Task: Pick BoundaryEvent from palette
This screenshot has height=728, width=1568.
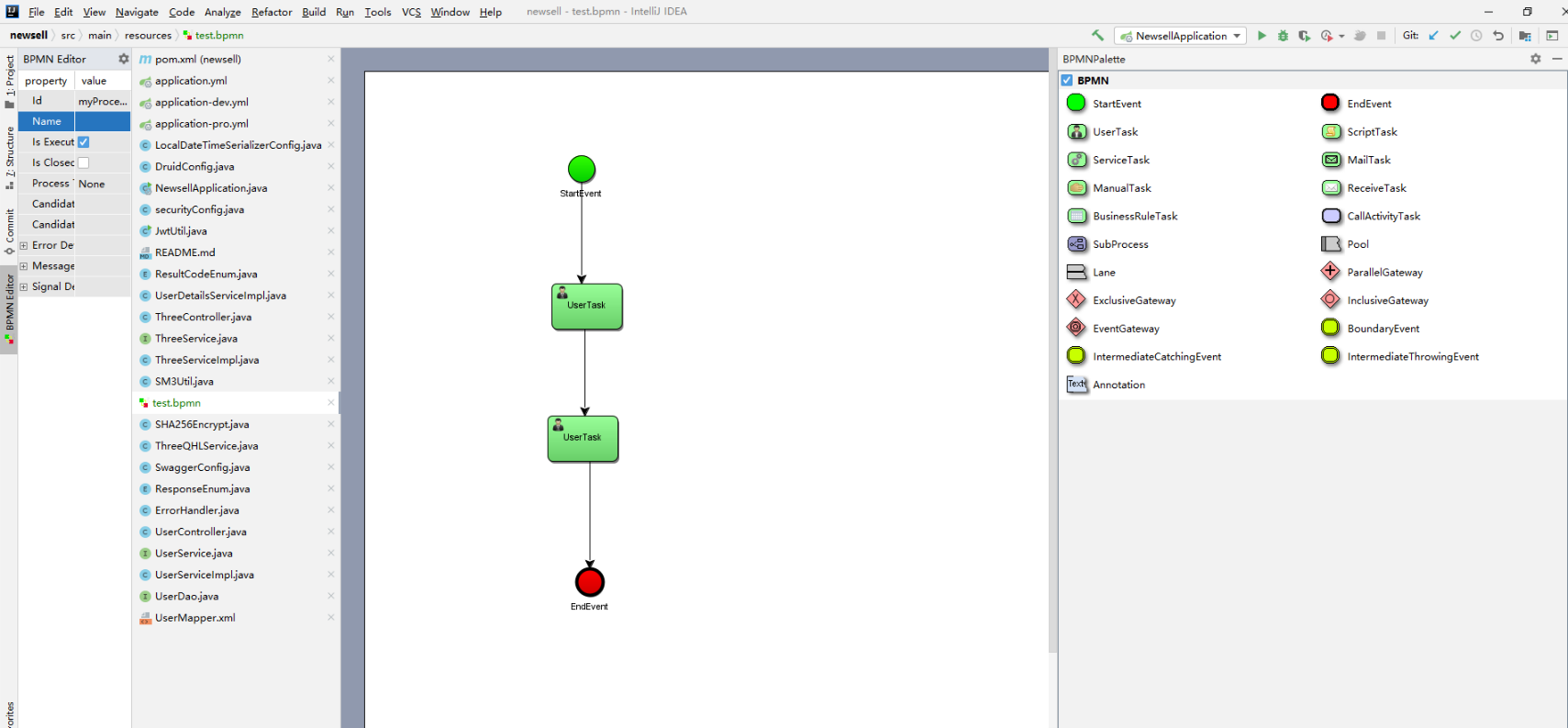Action: (x=1370, y=328)
